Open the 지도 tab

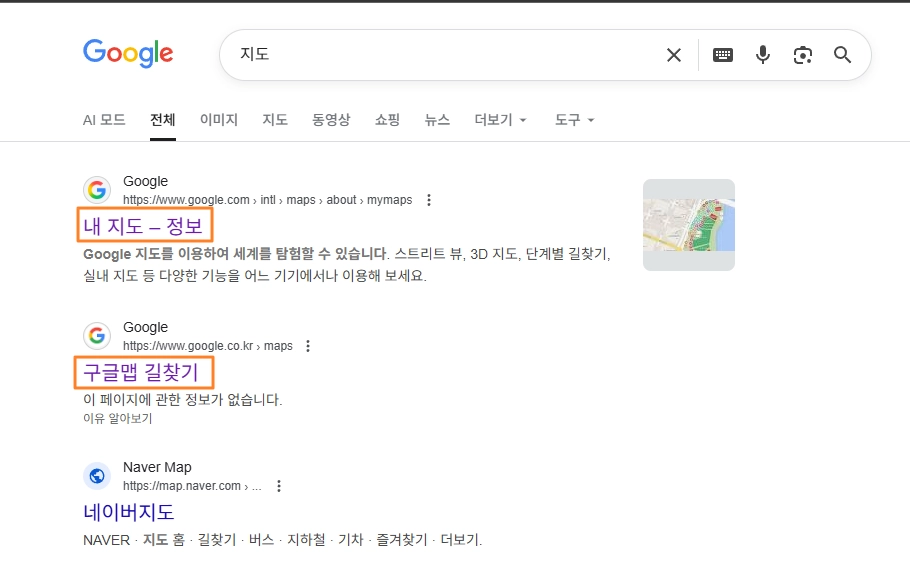275,120
